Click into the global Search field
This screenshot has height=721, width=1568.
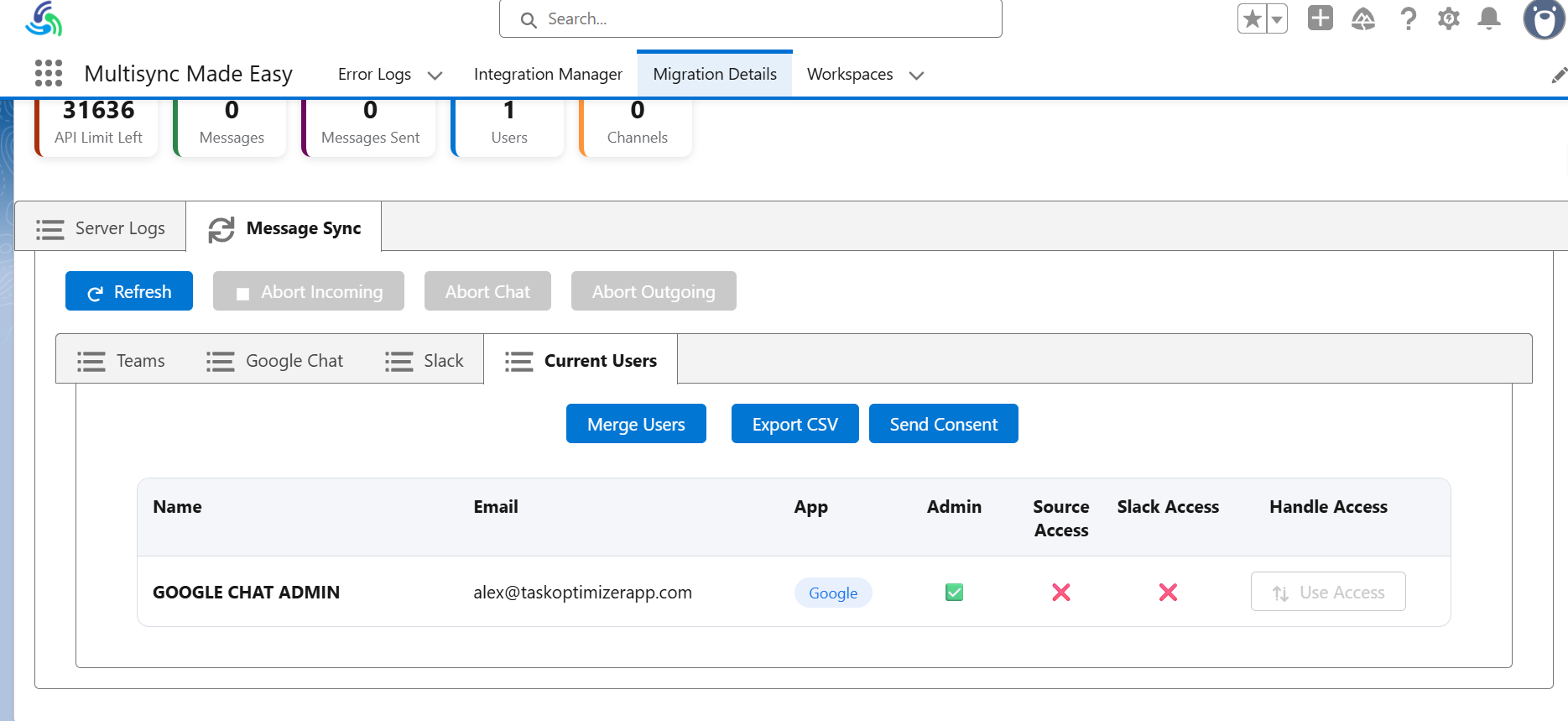pyautogui.click(x=751, y=18)
